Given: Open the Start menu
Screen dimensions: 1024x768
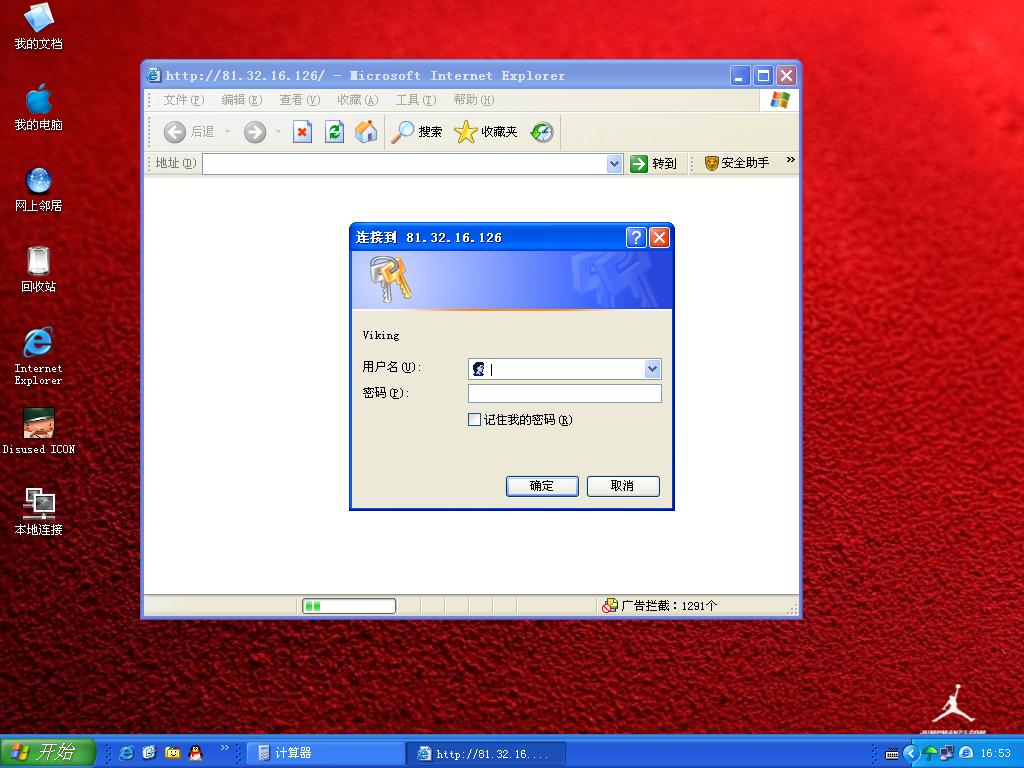Looking at the screenshot, I should click(48, 752).
